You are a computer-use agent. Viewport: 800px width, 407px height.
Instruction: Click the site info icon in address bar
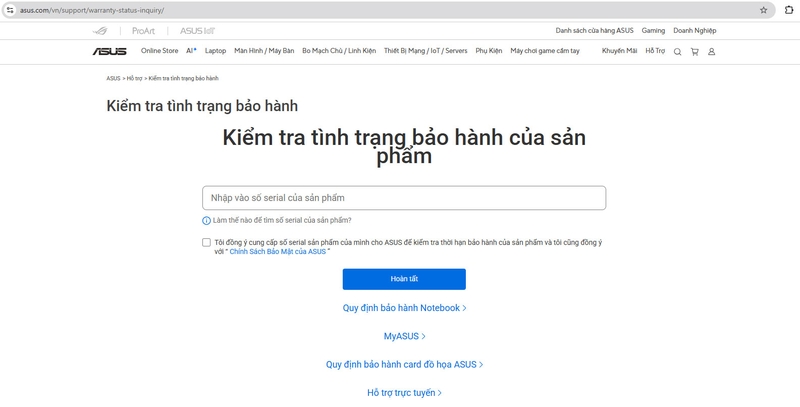click(x=10, y=10)
